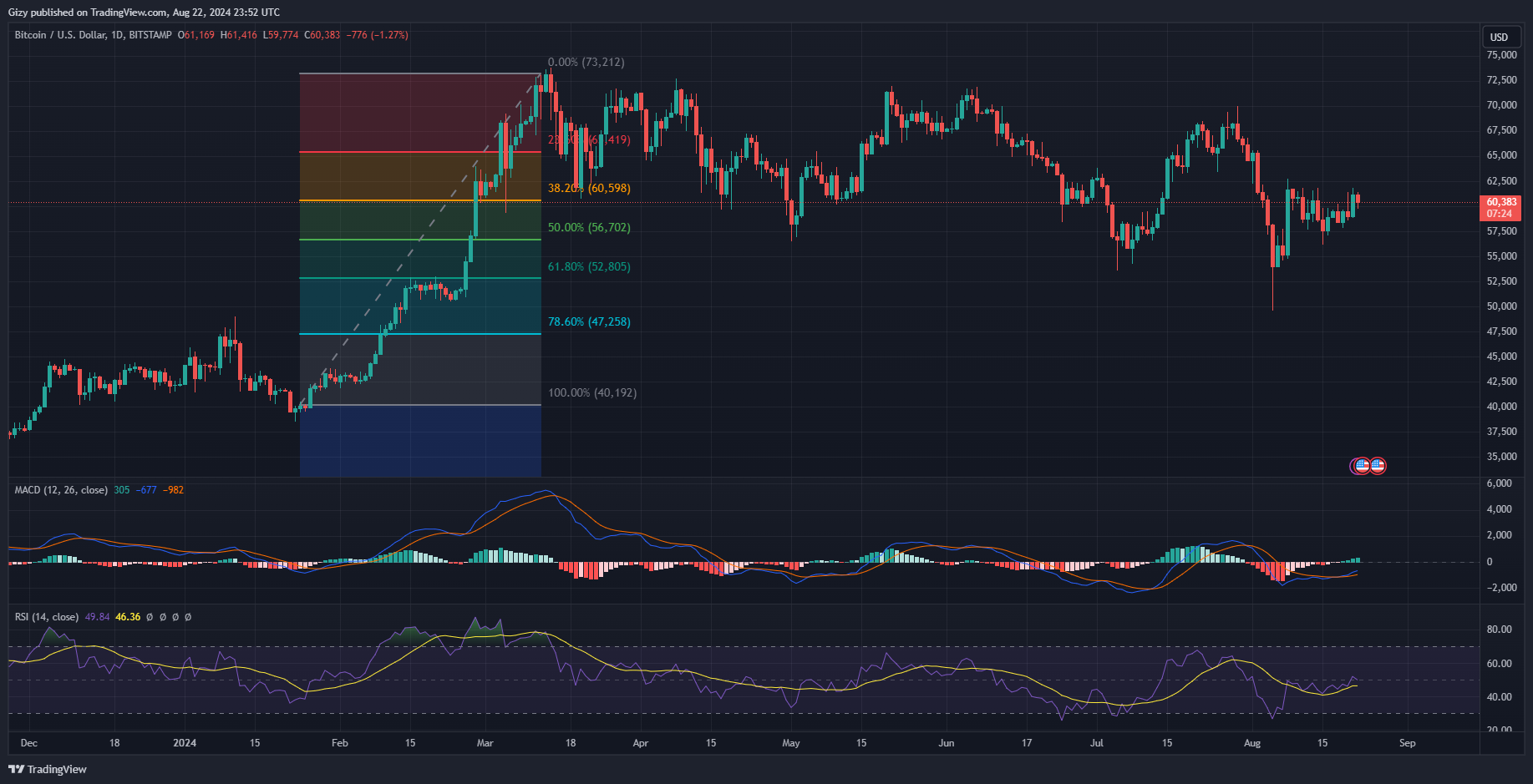Click the publication line 'Gizy published on TradingView.com'
The width and height of the screenshot is (1533, 784).
click(x=88, y=13)
